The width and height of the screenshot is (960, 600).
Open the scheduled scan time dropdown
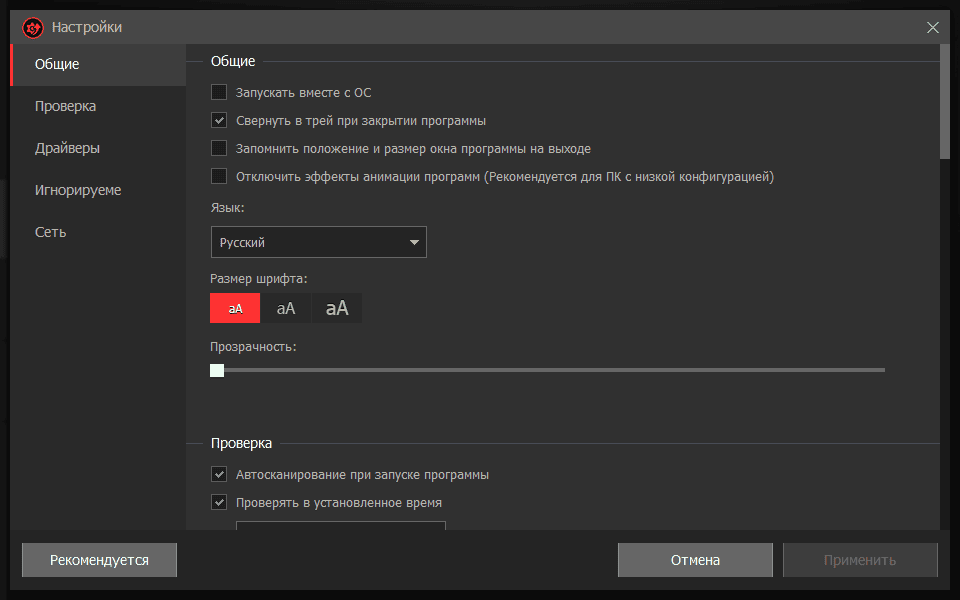[x=340, y=525]
